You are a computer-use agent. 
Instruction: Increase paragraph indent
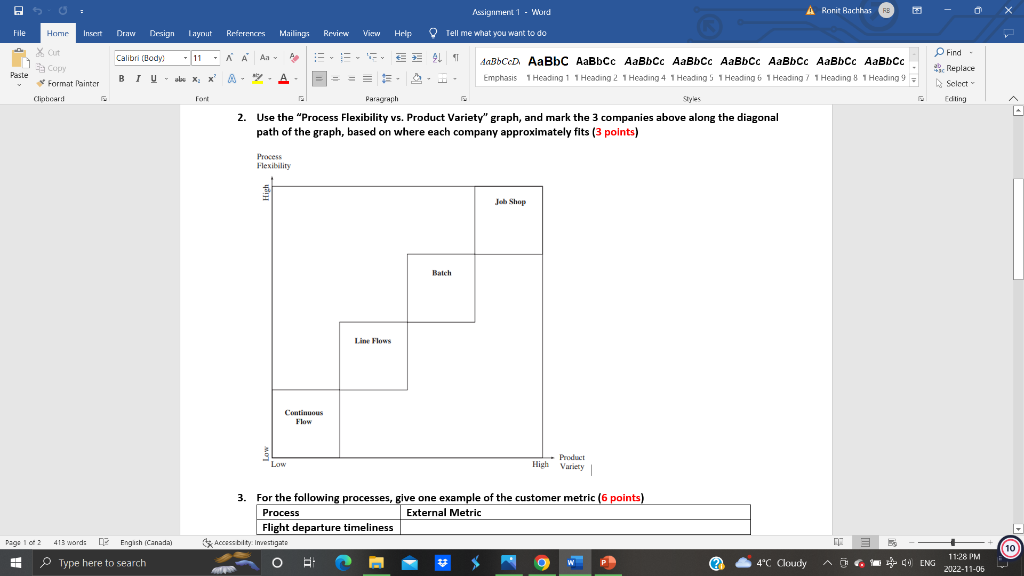[417, 57]
